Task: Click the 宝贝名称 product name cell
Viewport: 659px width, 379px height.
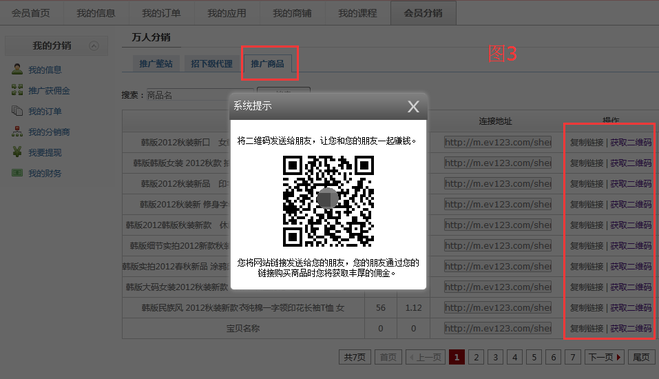Action: click(x=243, y=328)
